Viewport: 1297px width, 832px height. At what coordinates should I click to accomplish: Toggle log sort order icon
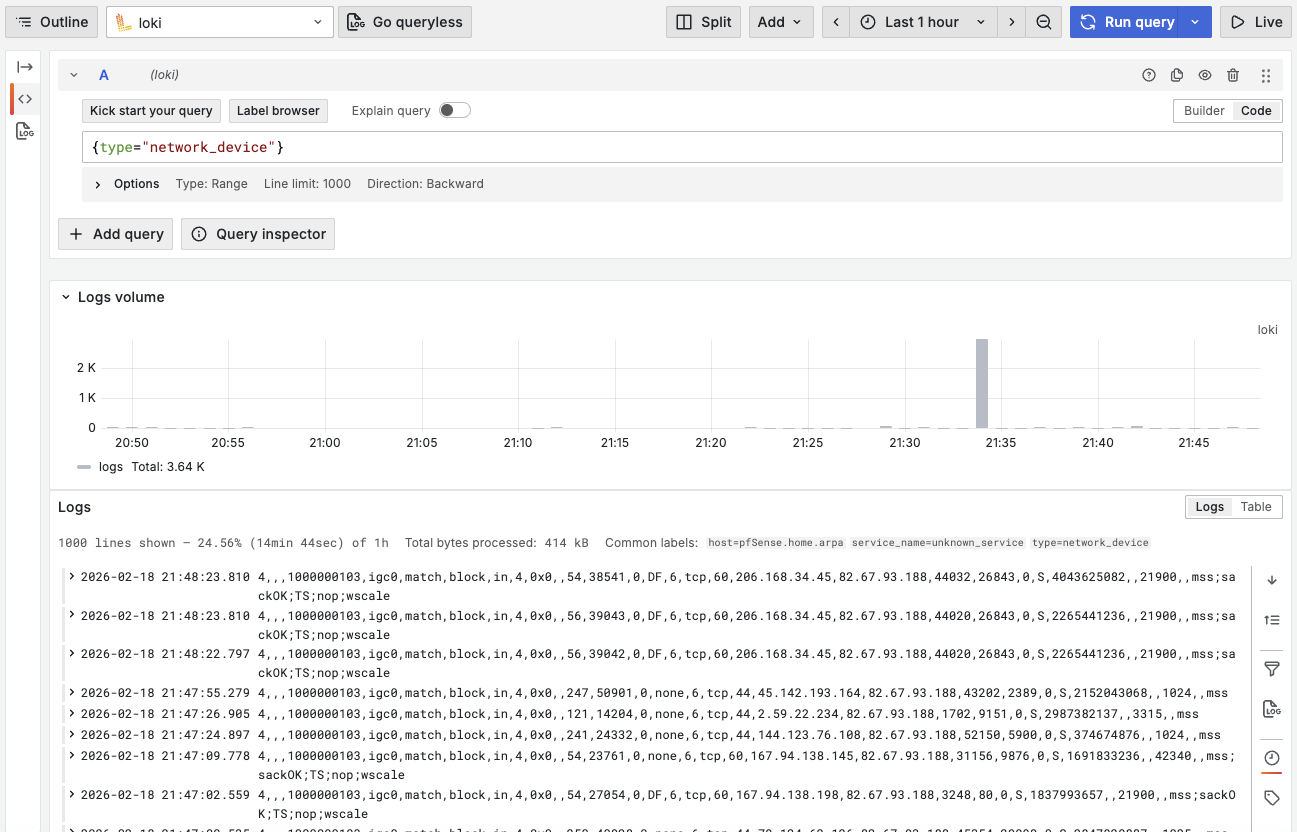click(x=1272, y=620)
